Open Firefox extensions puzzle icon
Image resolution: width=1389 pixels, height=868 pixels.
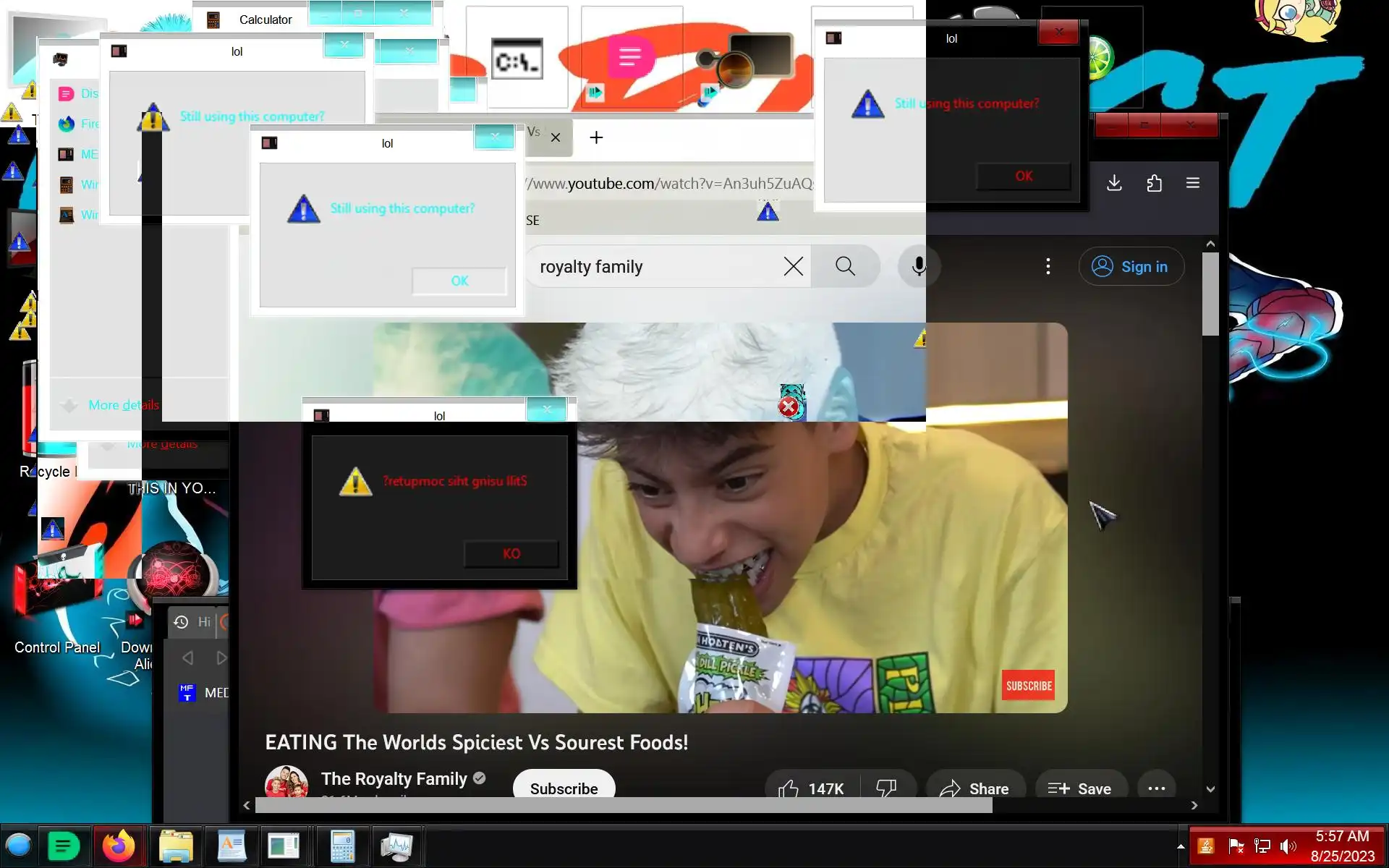point(1154,183)
